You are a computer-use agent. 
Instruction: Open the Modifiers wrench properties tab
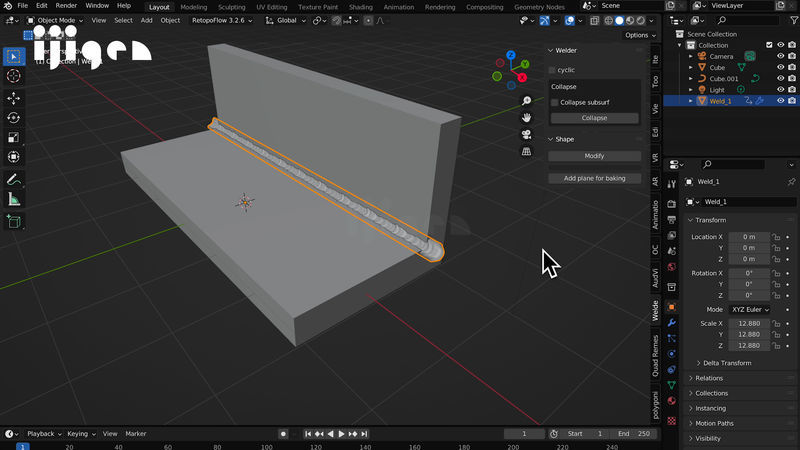pos(671,322)
